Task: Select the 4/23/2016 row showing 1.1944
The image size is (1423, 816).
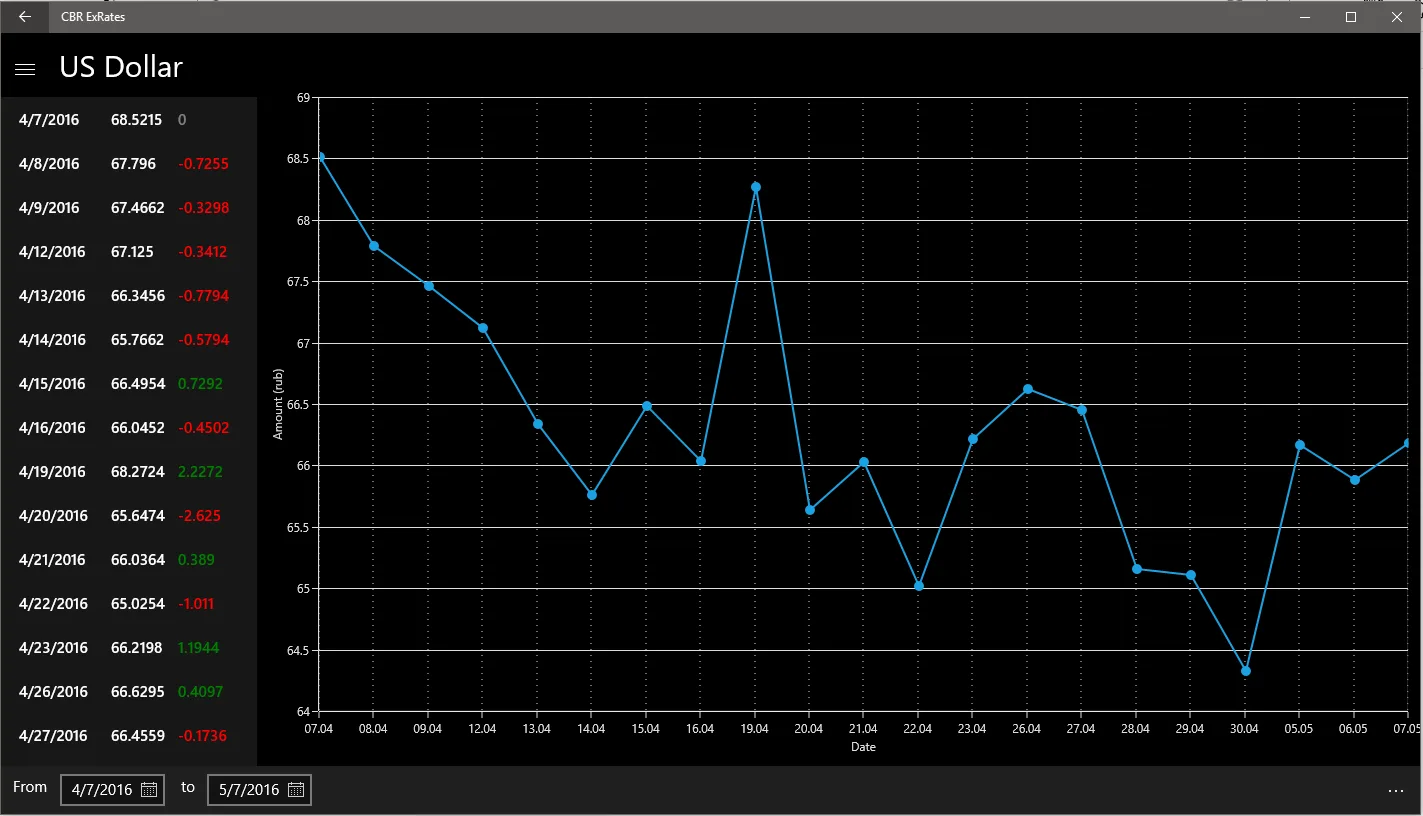Action: 128,648
